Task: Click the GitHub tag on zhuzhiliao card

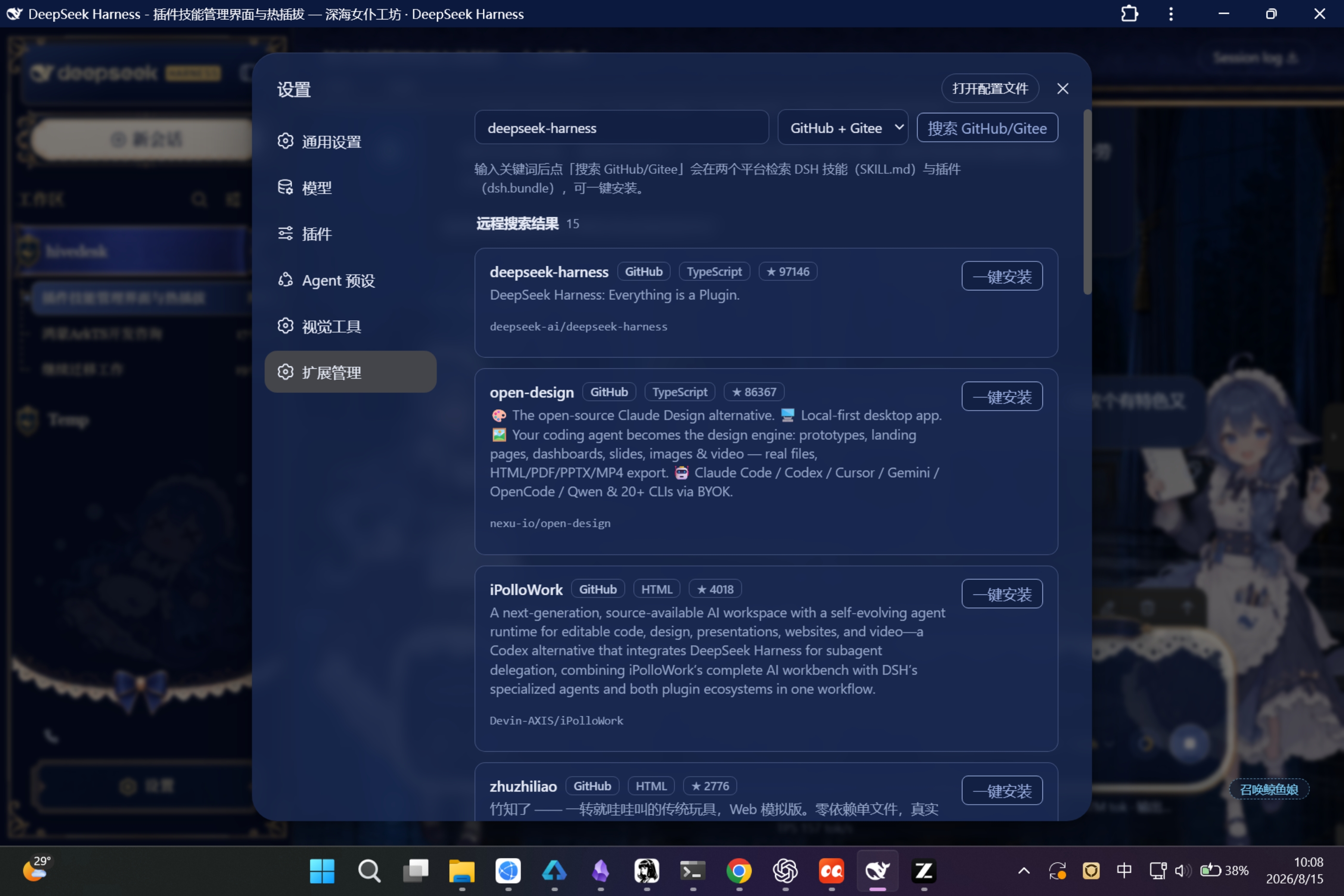Action: coord(592,786)
